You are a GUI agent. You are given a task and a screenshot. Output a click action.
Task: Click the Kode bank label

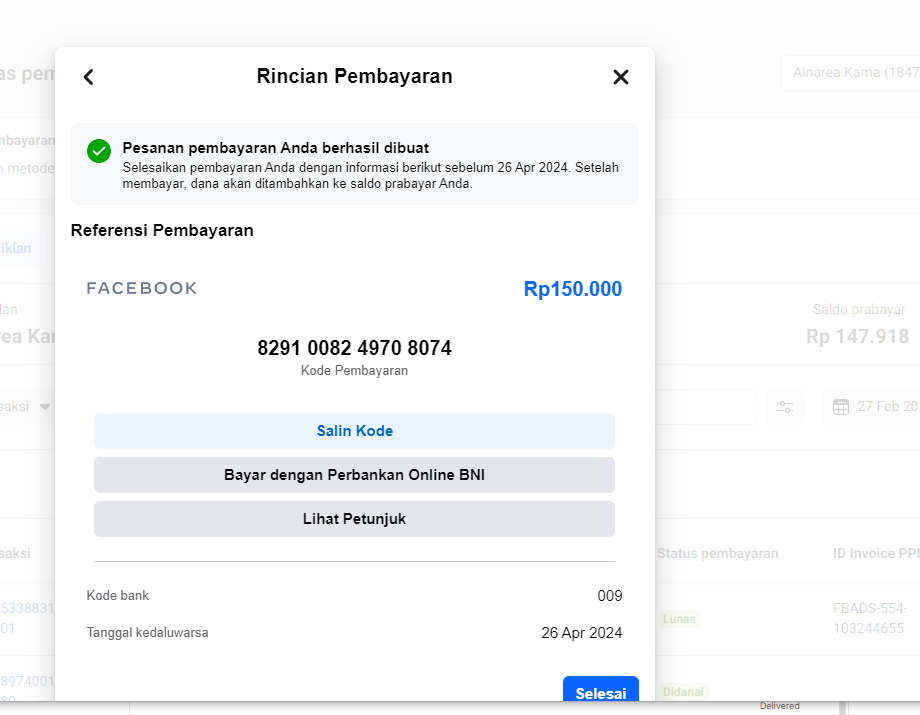pos(117,595)
